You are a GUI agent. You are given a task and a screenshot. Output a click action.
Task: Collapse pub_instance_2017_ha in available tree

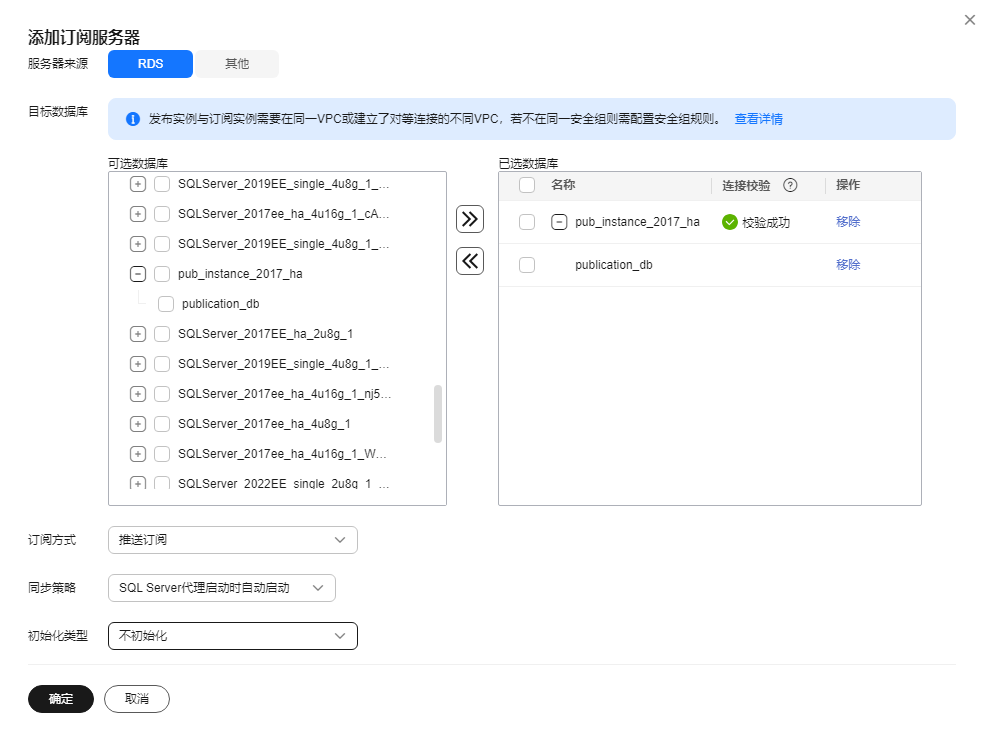coord(138,274)
